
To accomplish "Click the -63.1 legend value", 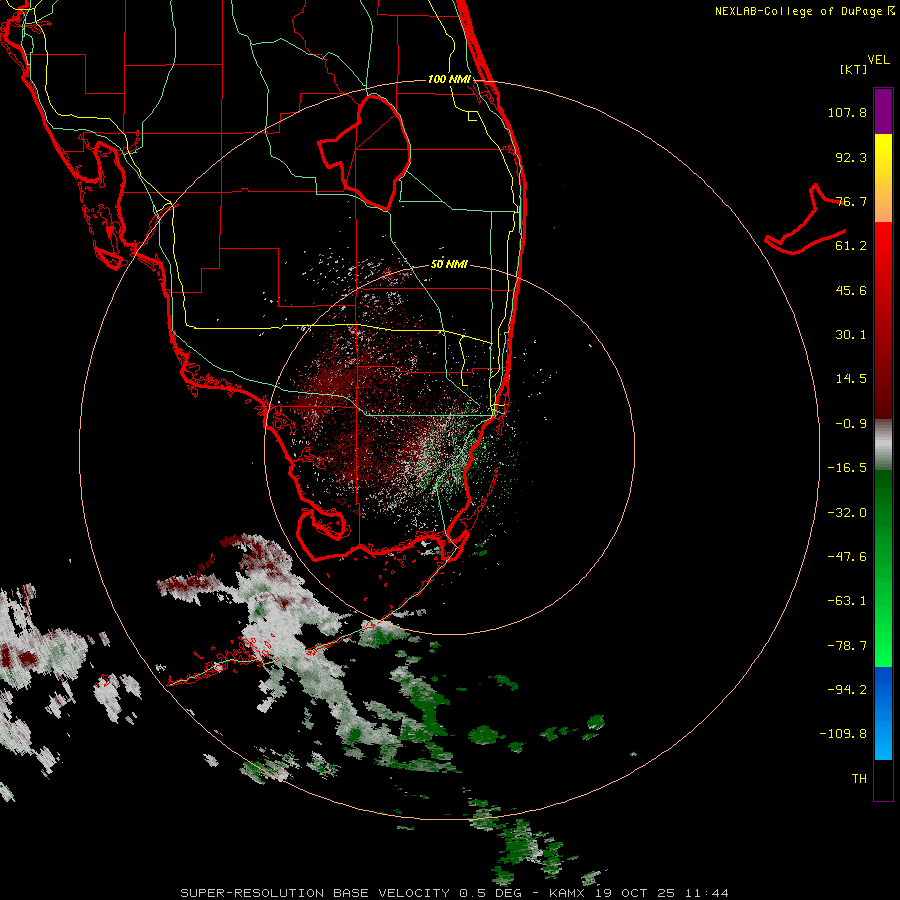I will tap(847, 601).
